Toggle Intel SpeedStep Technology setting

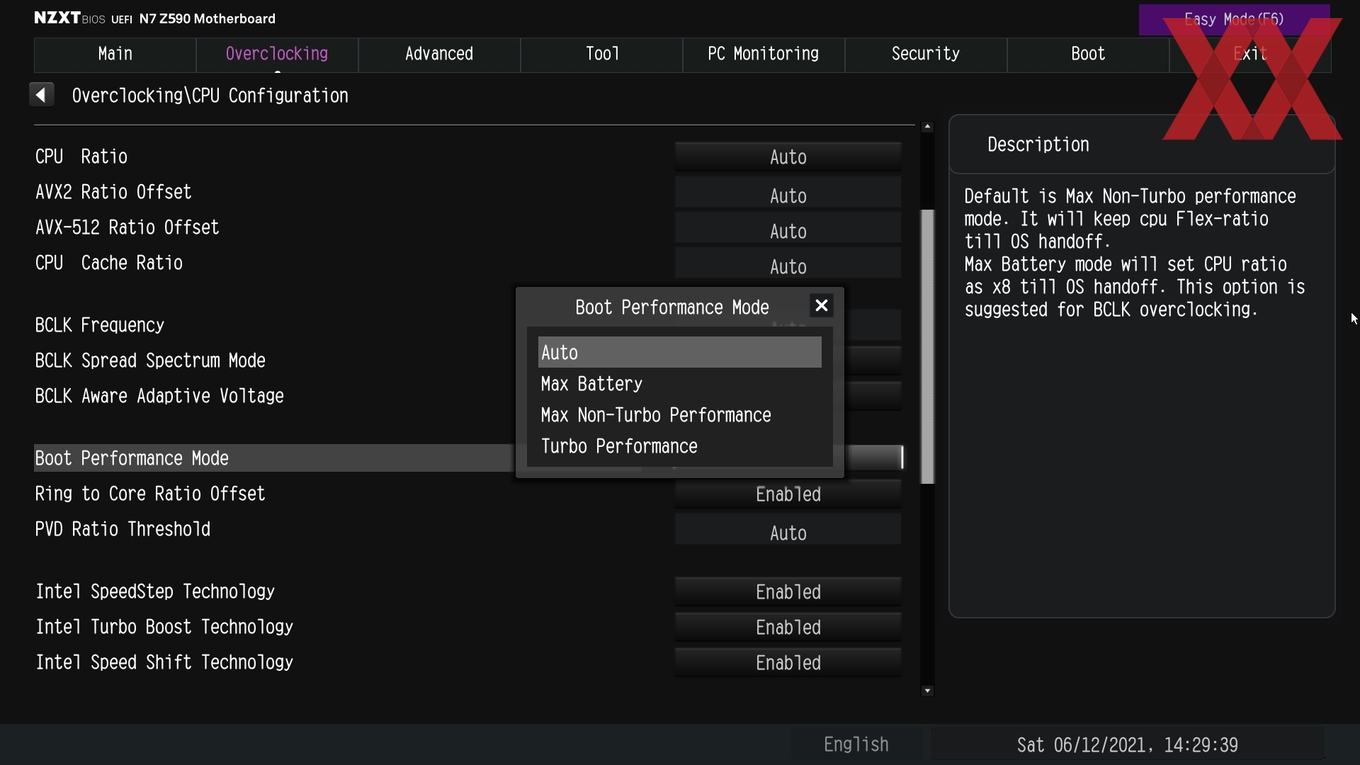point(788,592)
